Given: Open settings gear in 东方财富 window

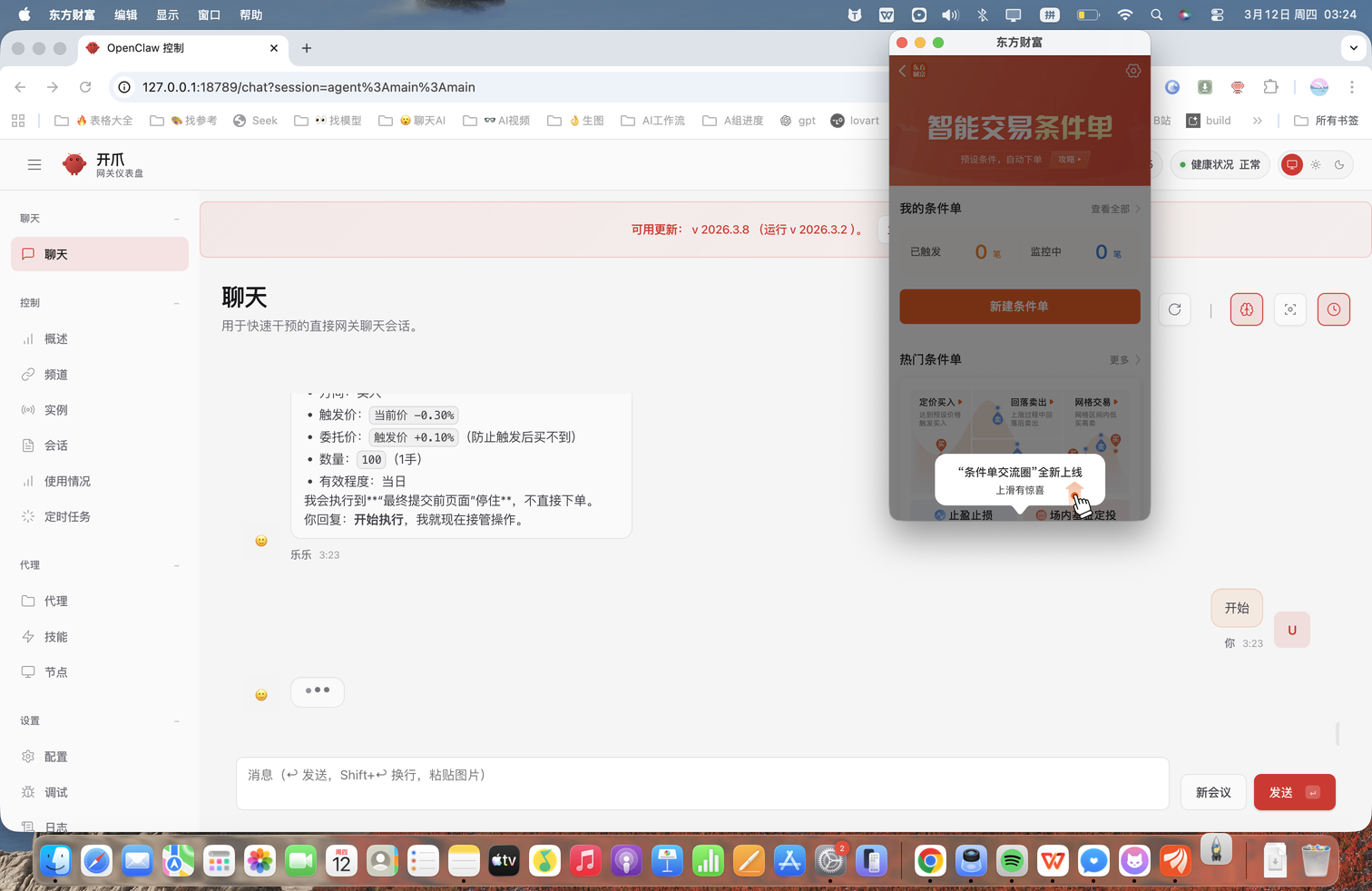Looking at the screenshot, I should (1132, 71).
